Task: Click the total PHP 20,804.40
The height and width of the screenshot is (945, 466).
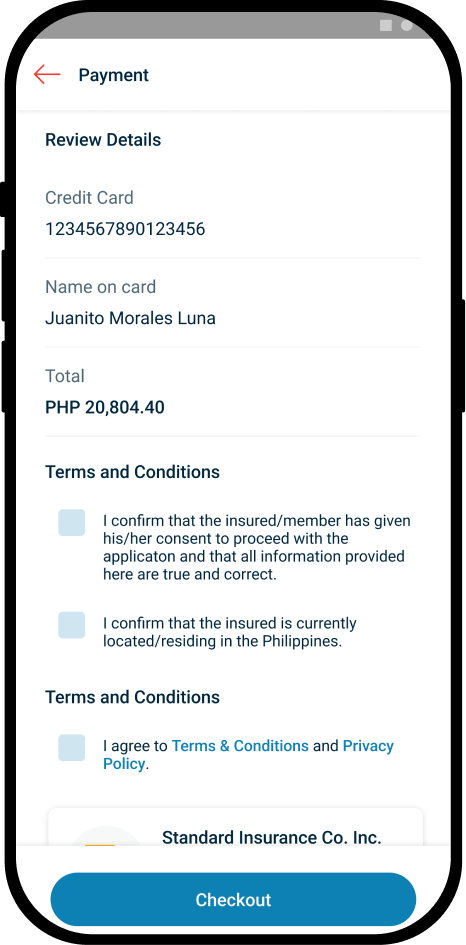Action: click(105, 407)
